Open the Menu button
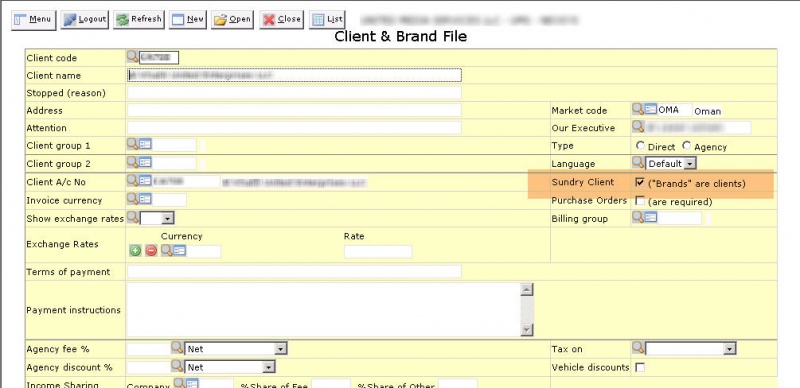Image resolution: width=800 pixels, height=388 pixels. pos(33,20)
